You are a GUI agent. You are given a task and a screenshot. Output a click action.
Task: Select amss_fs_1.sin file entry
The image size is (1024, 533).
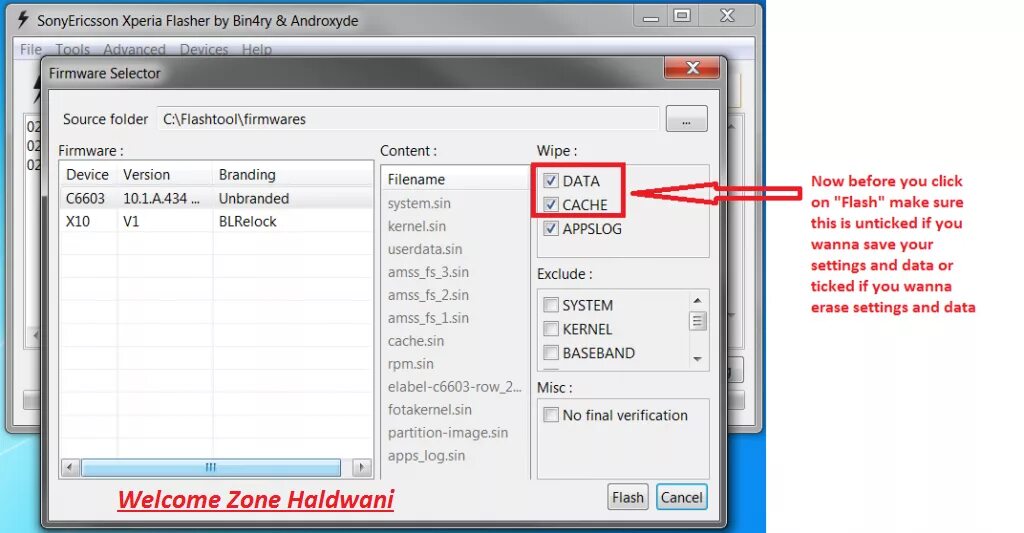pyautogui.click(x=428, y=317)
